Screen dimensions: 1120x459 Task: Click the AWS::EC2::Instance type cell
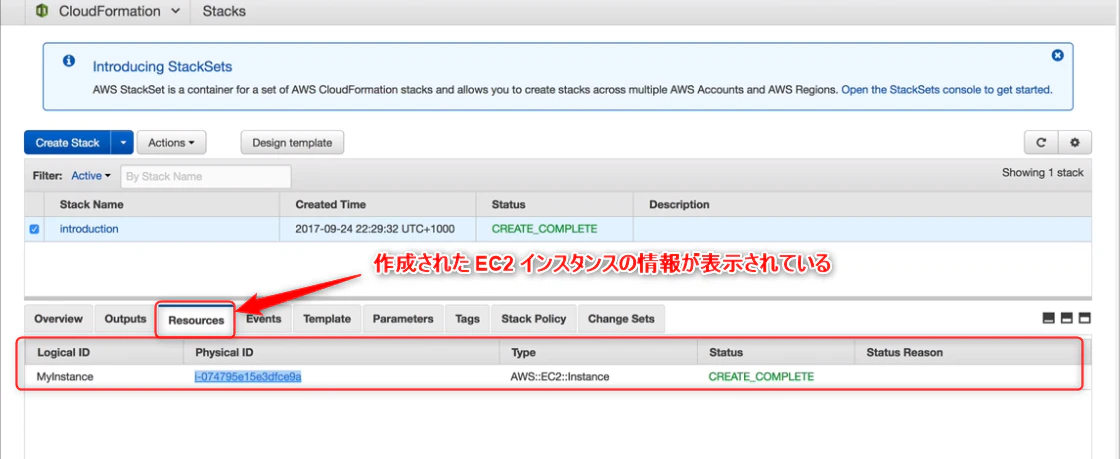[561, 376]
